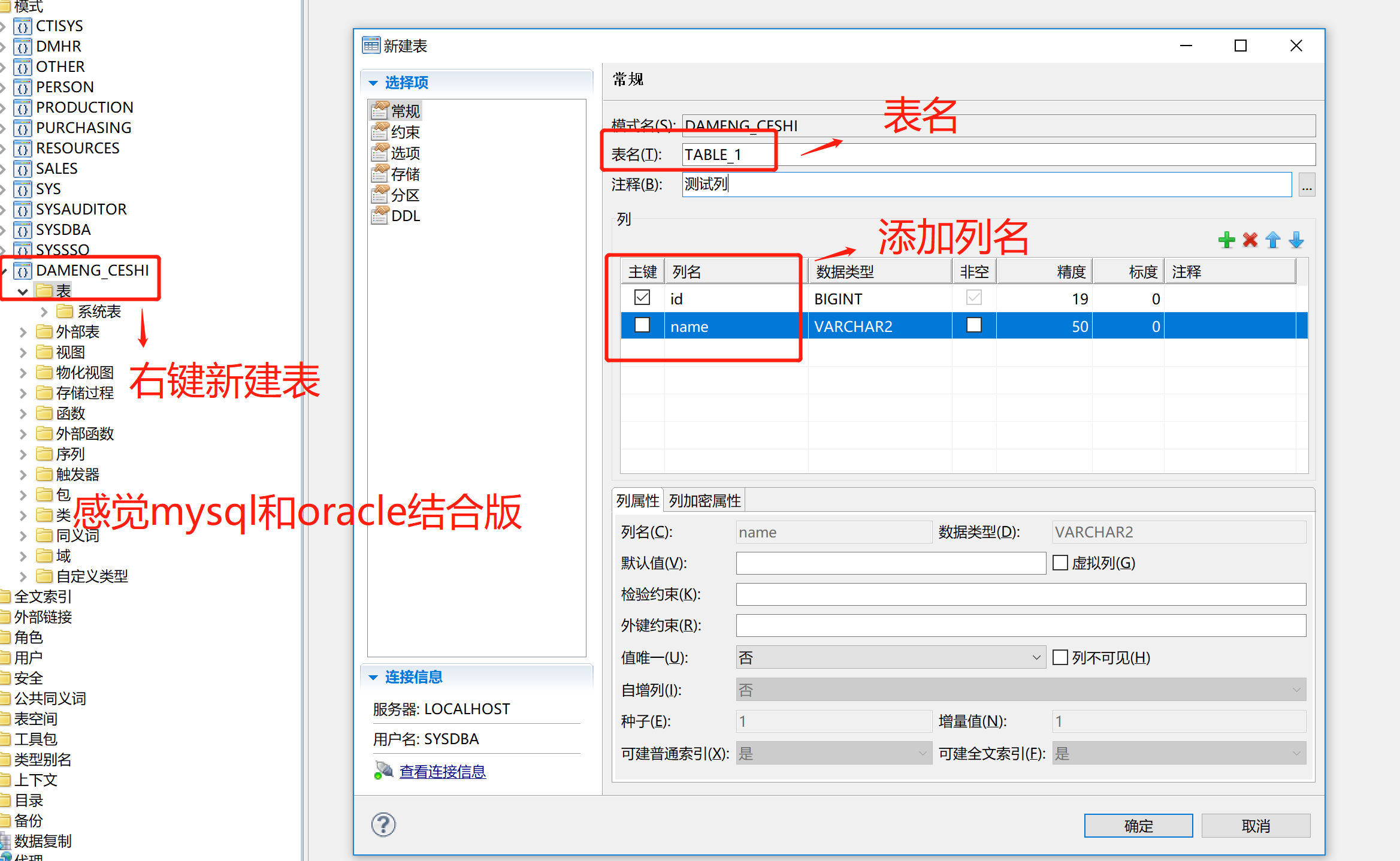
Task: Toggle primary key checkbox for name row
Action: 642,325
